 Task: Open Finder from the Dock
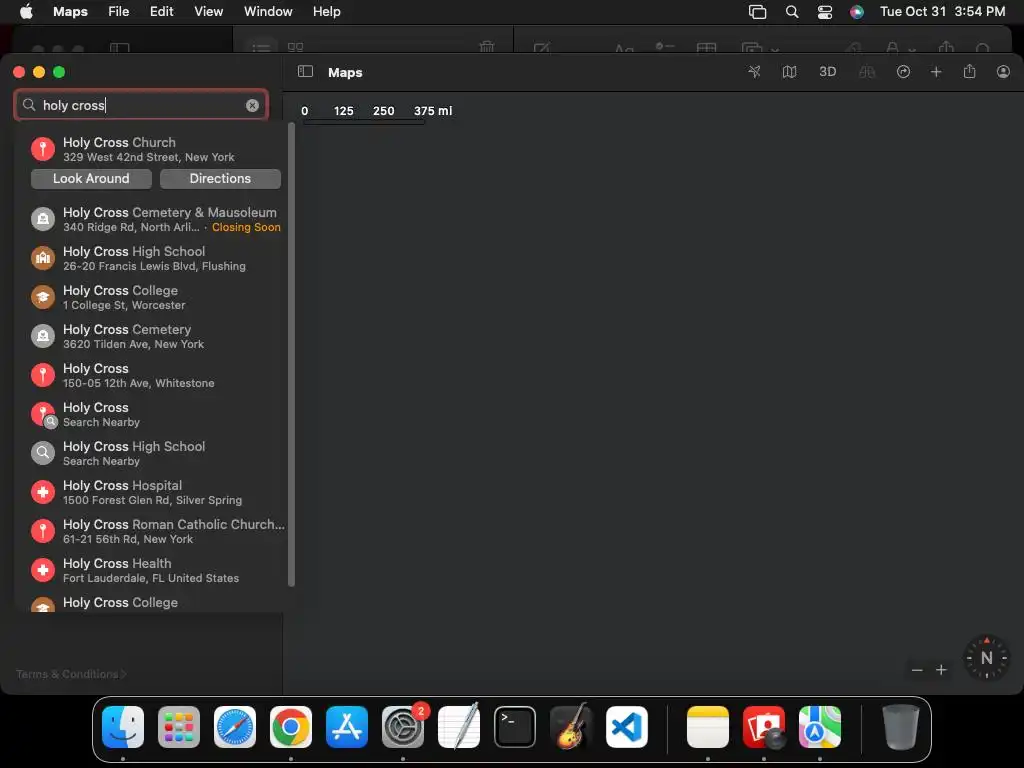pyautogui.click(x=123, y=727)
